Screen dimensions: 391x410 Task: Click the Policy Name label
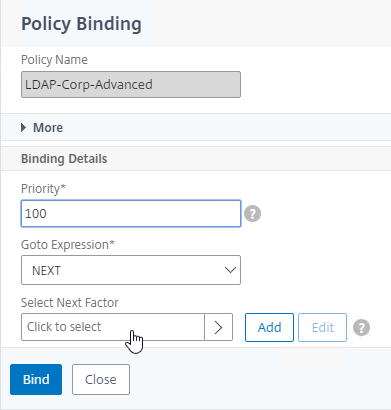(54, 60)
